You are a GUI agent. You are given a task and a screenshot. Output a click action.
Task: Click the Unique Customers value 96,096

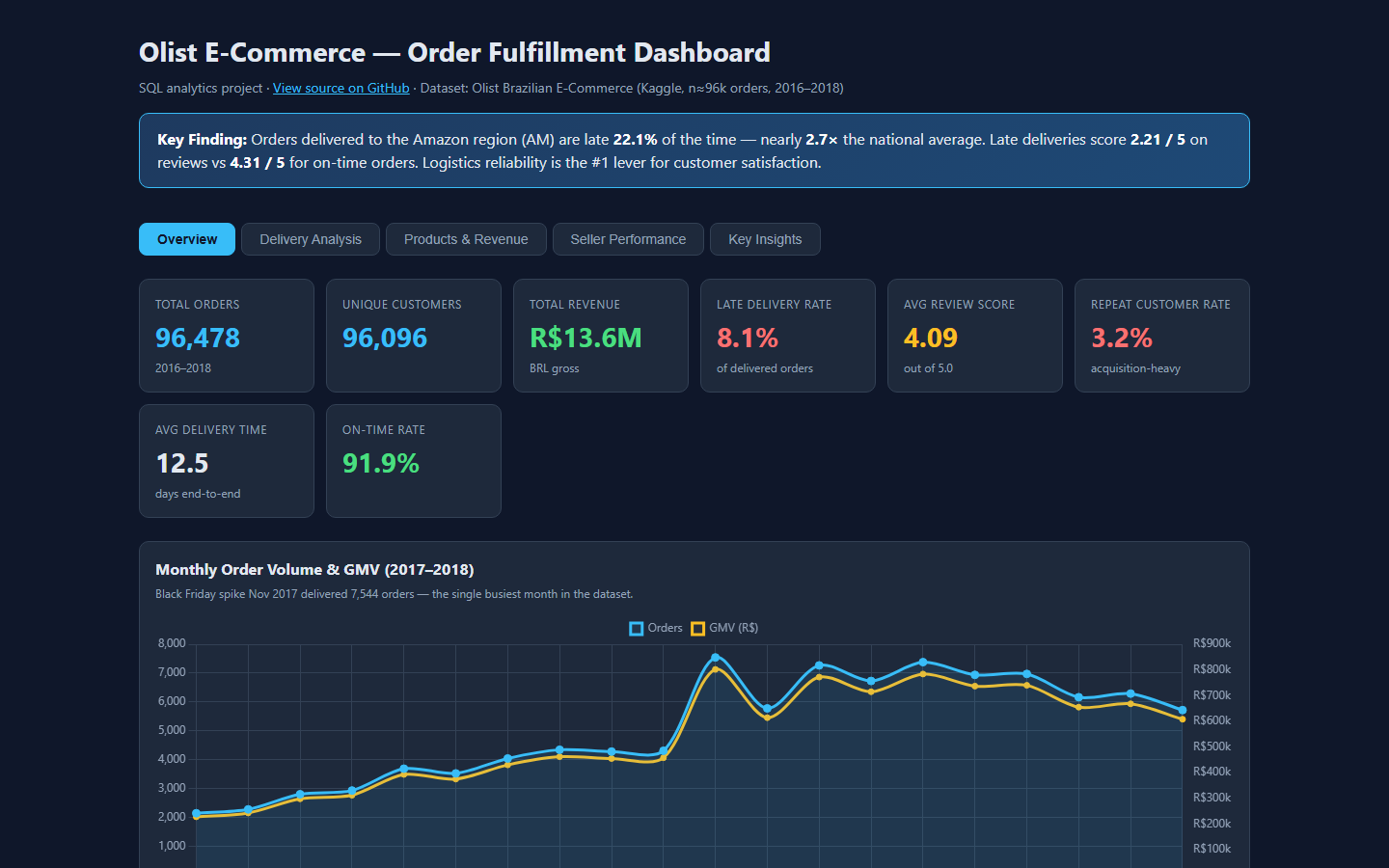[x=385, y=338]
